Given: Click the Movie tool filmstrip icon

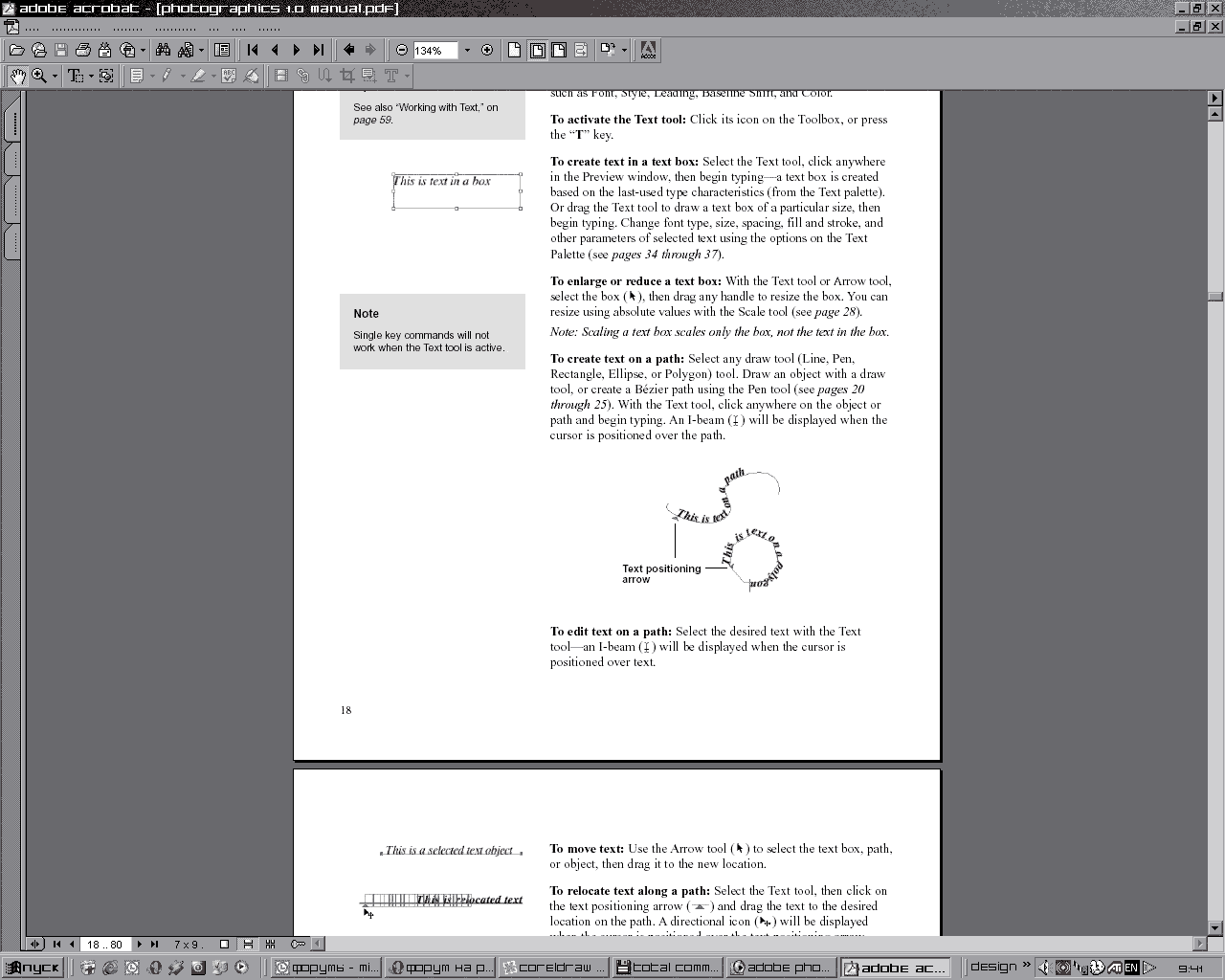Looking at the screenshot, I should (280, 76).
